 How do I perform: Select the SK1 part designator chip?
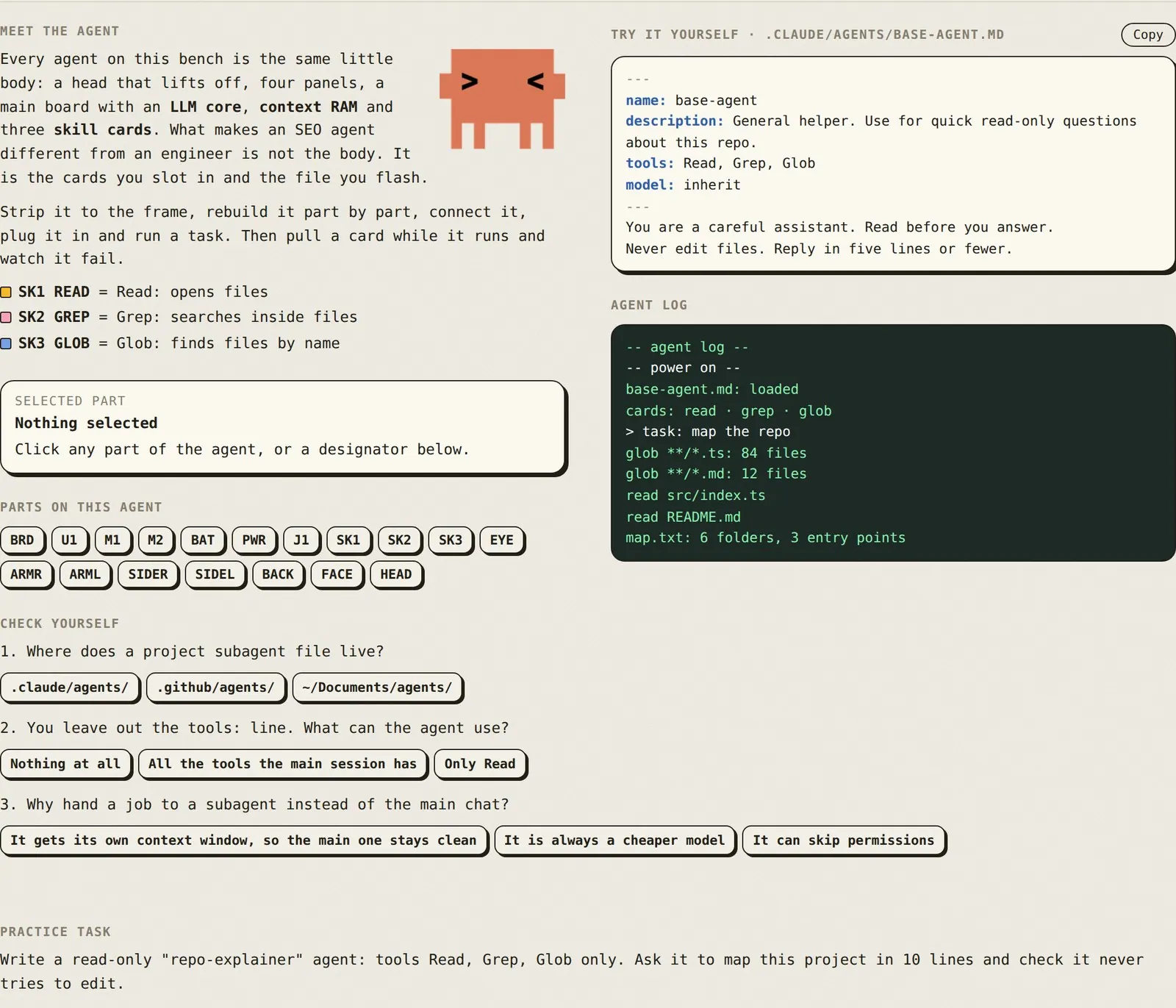[348, 540]
